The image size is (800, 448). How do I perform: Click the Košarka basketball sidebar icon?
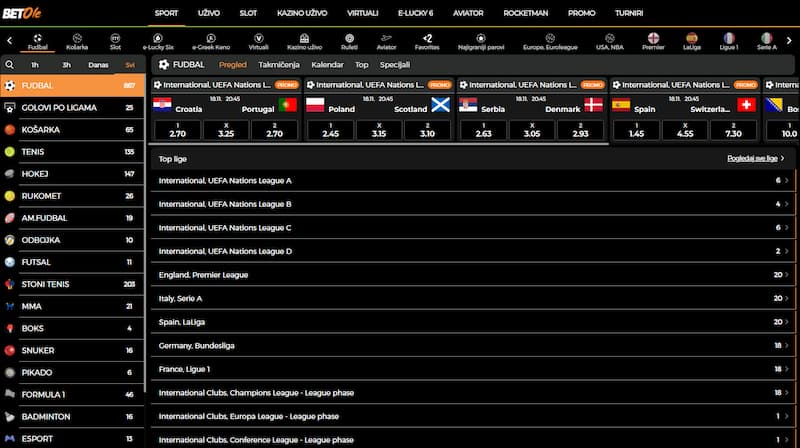tap(10, 130)
